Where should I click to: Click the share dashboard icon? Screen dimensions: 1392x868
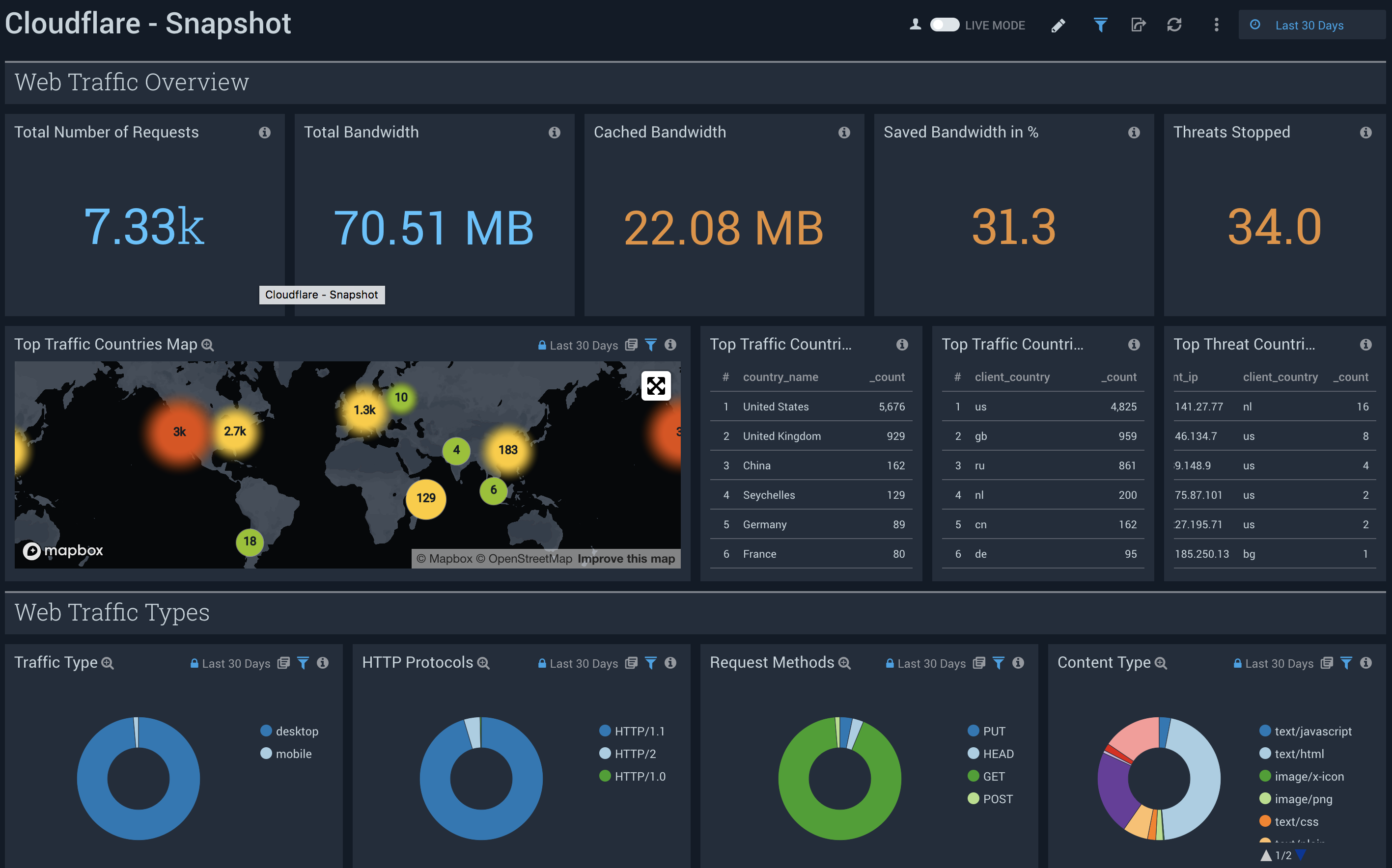pyautogui.click(x=1138, y=25)
